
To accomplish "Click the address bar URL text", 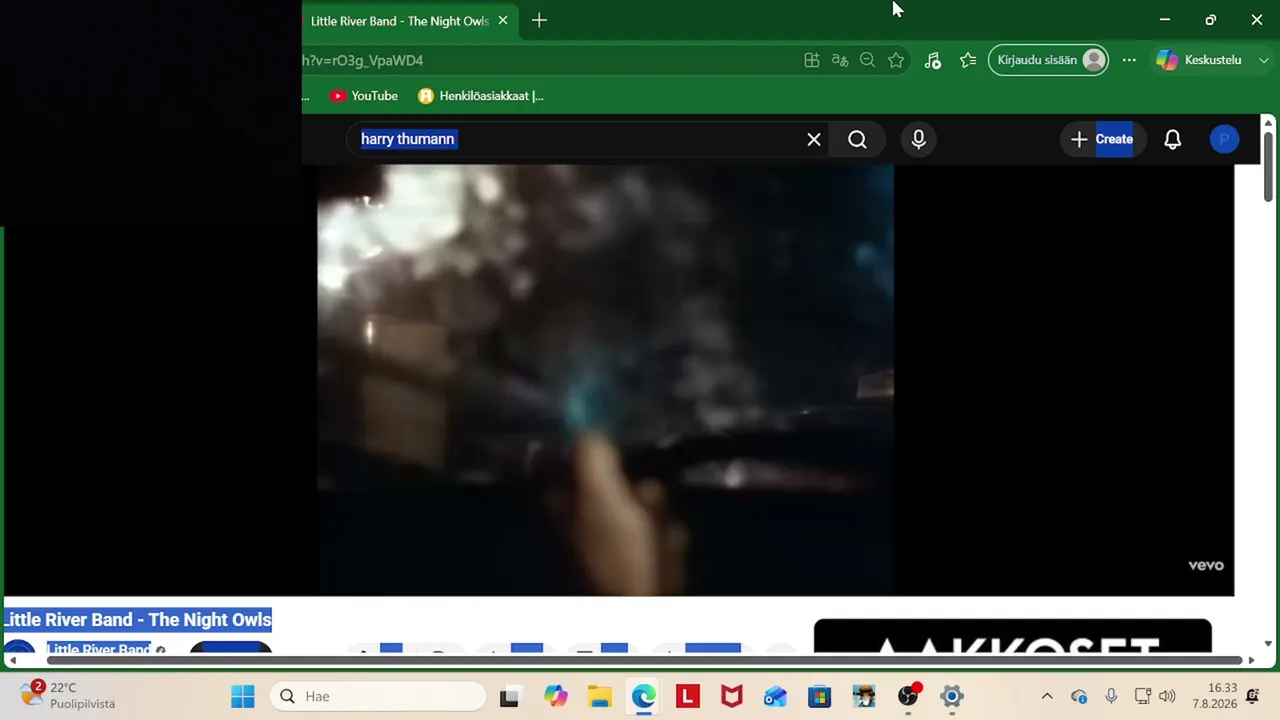I will tap(363, 60).
